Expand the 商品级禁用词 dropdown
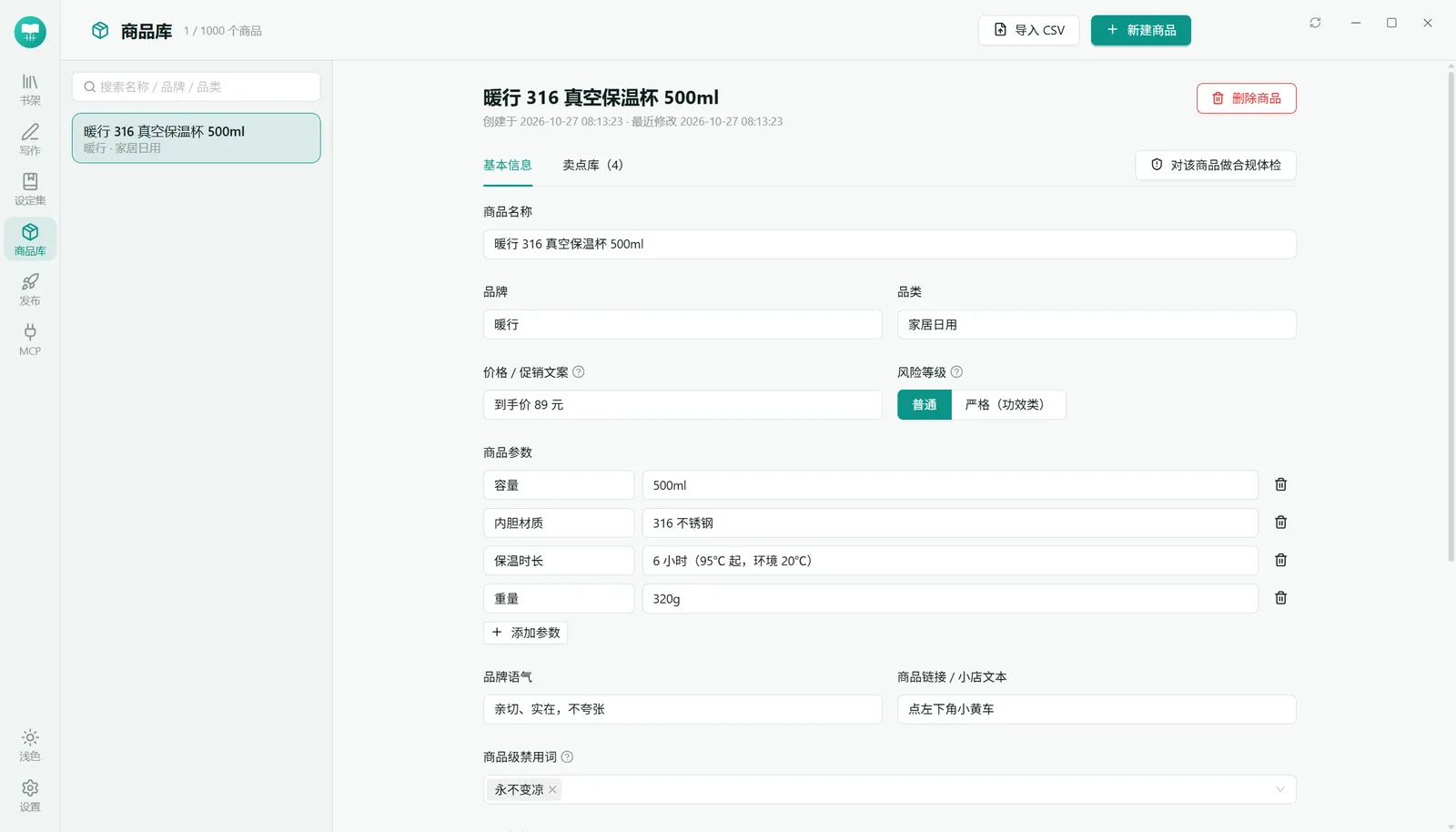Screen dimensions: 1456x832 point(1280,789)
